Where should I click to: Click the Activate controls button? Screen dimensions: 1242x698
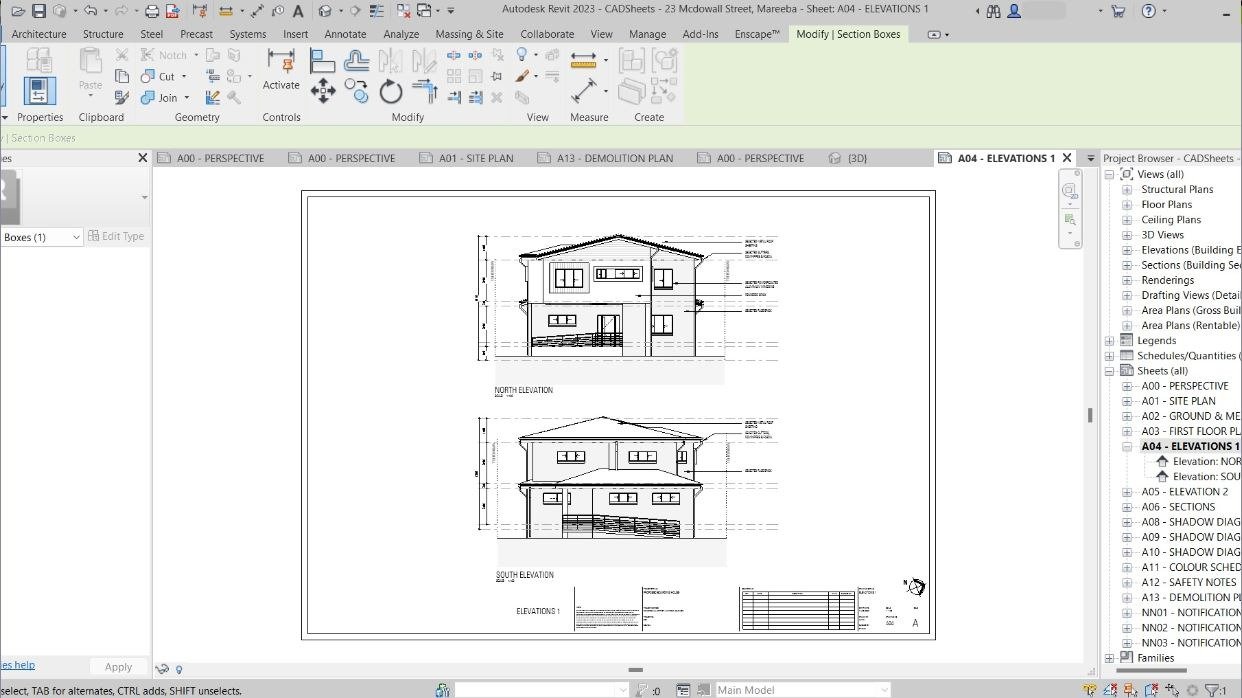coord(281,70)
